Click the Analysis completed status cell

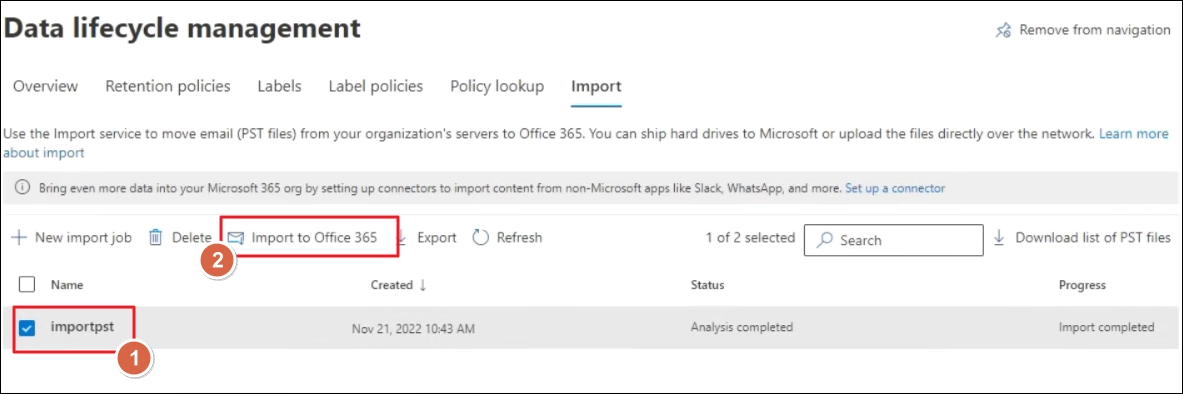(x=742, y=327)
